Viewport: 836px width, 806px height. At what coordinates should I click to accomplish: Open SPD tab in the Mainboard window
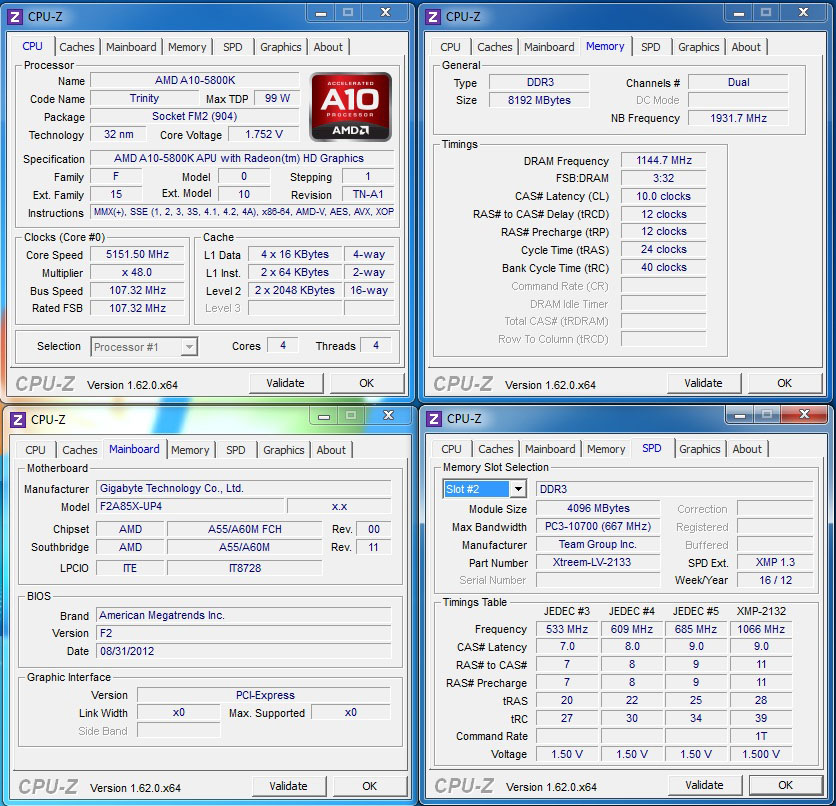click(x=236, y=450)
